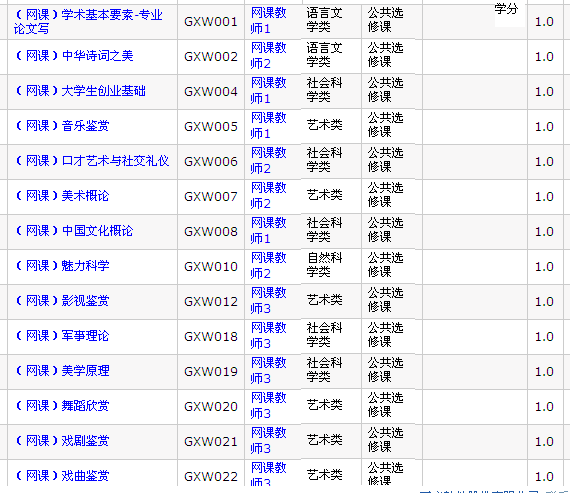Open the 音乐鉴赏 course link
The width and height of the screenshot is (570, 493).
pyautogui.click(x=62, y=126)
